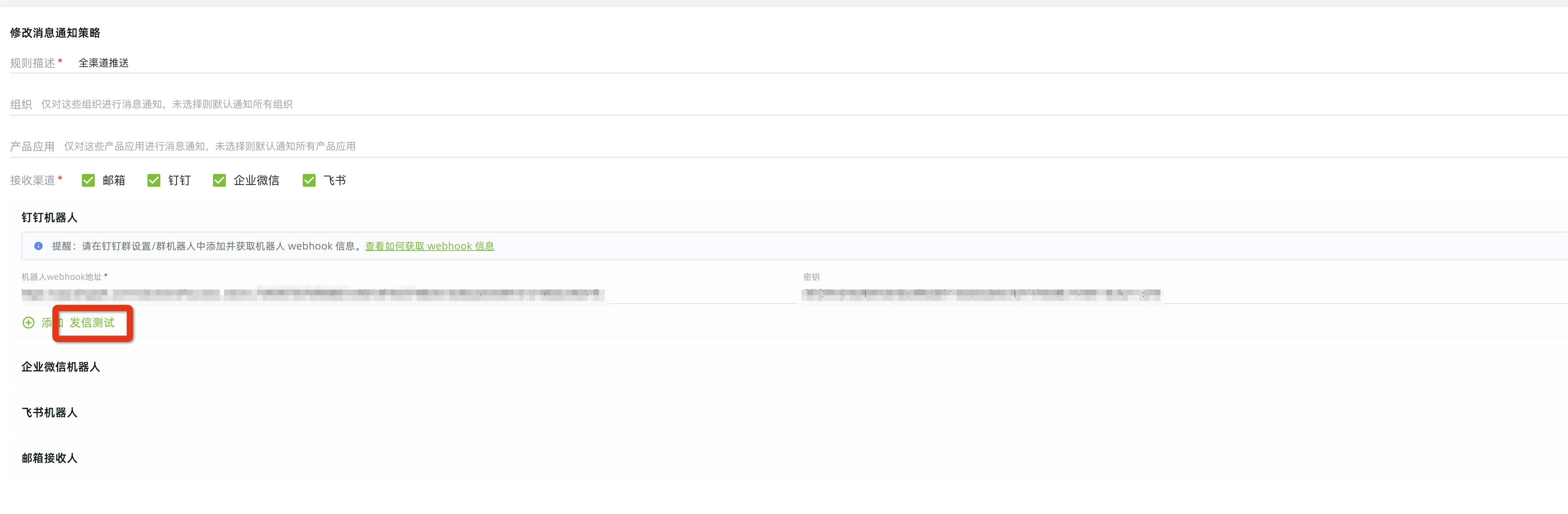1568x514 pixels.
Task: Uncheck the 邮箱 channel checkbox
Action: click(x=88, y=180)
